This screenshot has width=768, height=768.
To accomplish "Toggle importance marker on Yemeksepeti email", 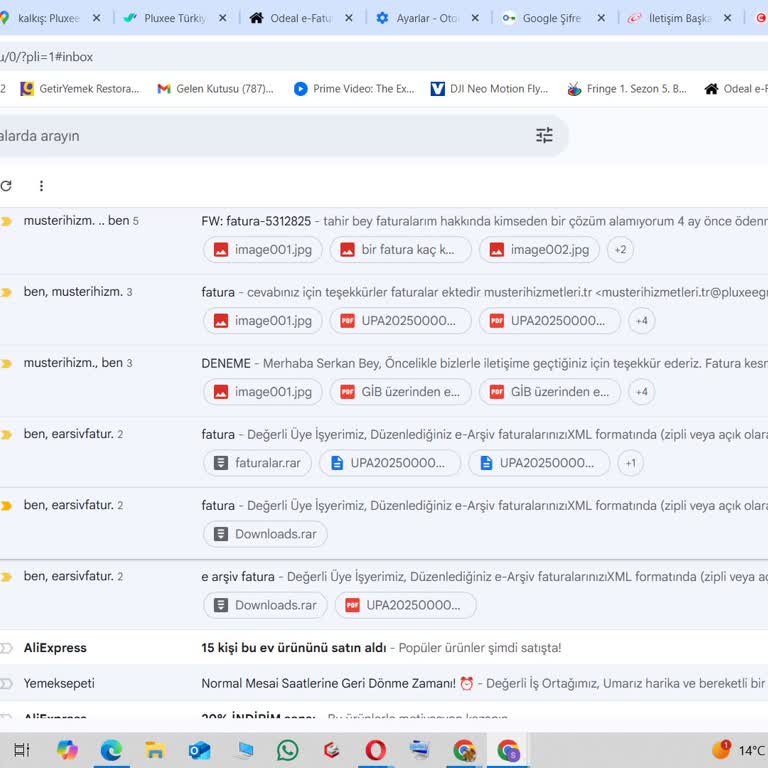I will tap(6, 683).
